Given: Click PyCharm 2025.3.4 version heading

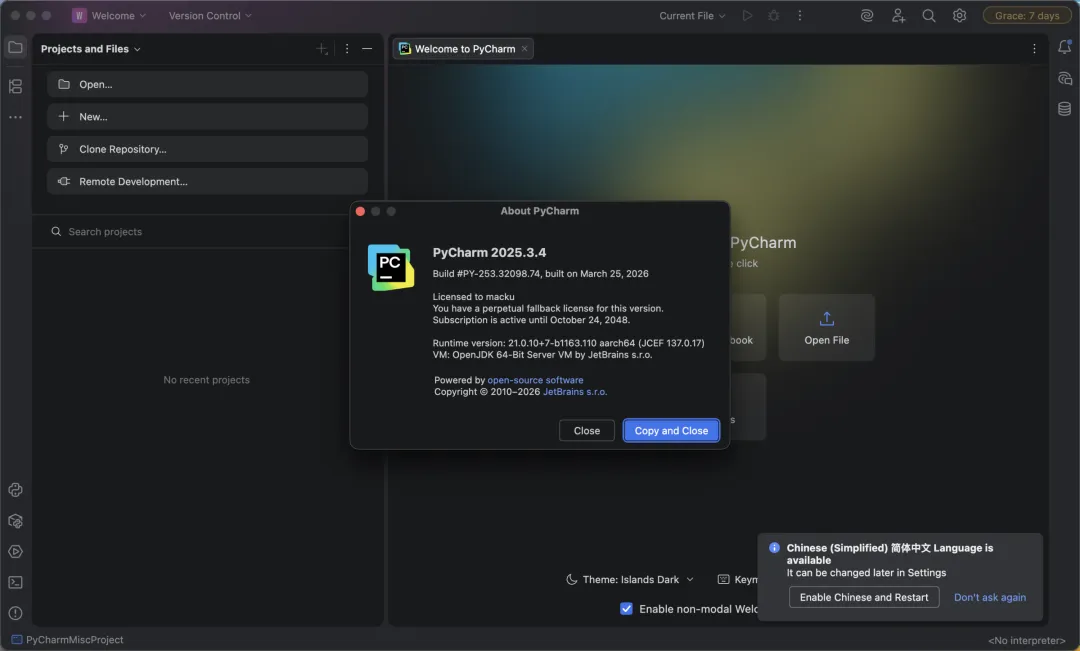Looking at the screenshot, I should click(x=489, y=252).
